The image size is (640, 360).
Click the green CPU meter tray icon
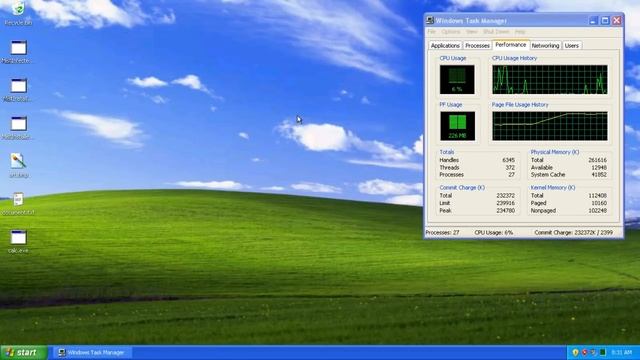pos(603,352)
